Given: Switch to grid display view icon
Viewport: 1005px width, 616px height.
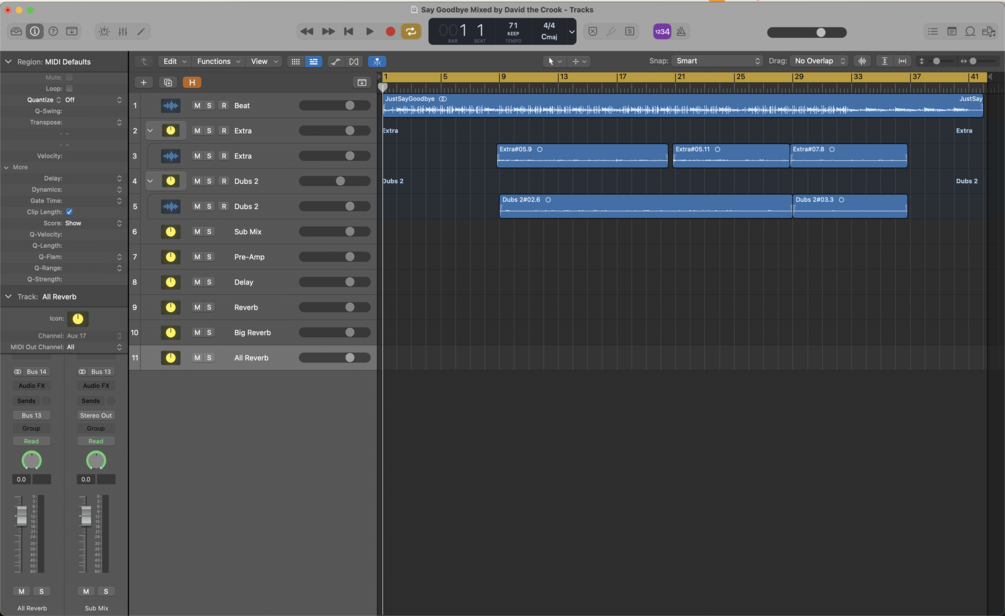Looking at the screenshot, I should pyautogui.click(x=295, y=62).
